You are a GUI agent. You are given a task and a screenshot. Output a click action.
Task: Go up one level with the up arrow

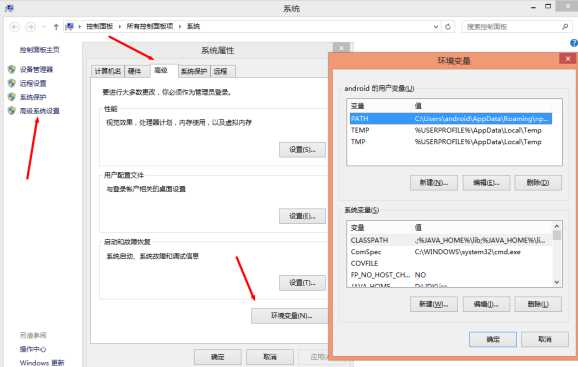(x=56, y=27)
